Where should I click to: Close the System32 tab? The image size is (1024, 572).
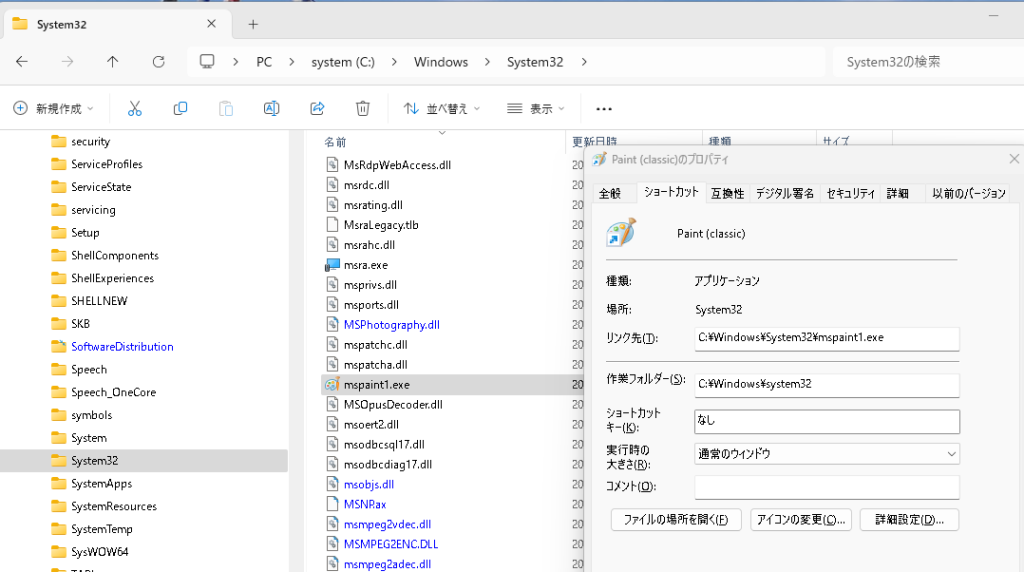click(x=211, y=24)
